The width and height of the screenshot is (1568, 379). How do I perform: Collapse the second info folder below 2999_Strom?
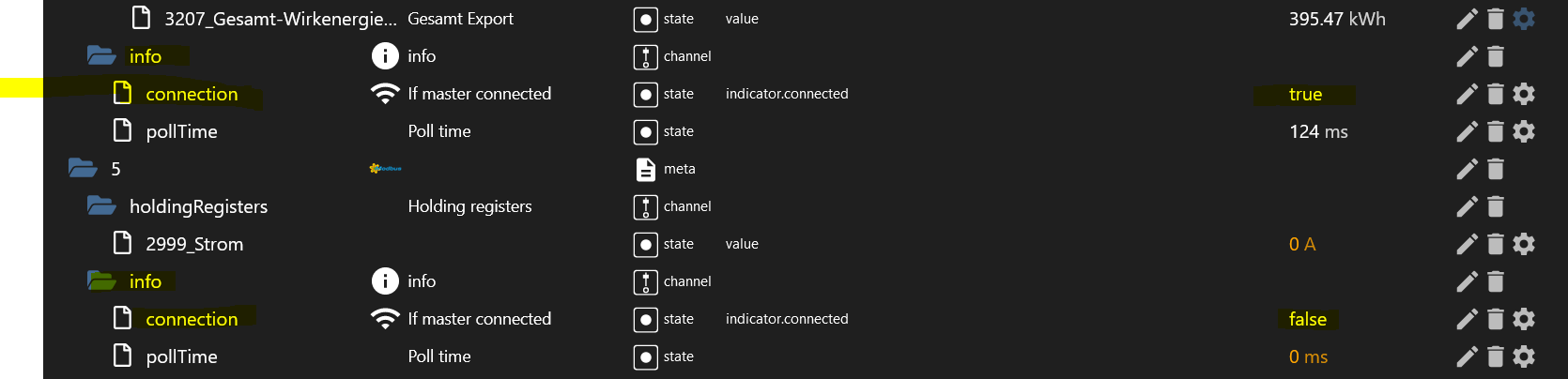101,280
